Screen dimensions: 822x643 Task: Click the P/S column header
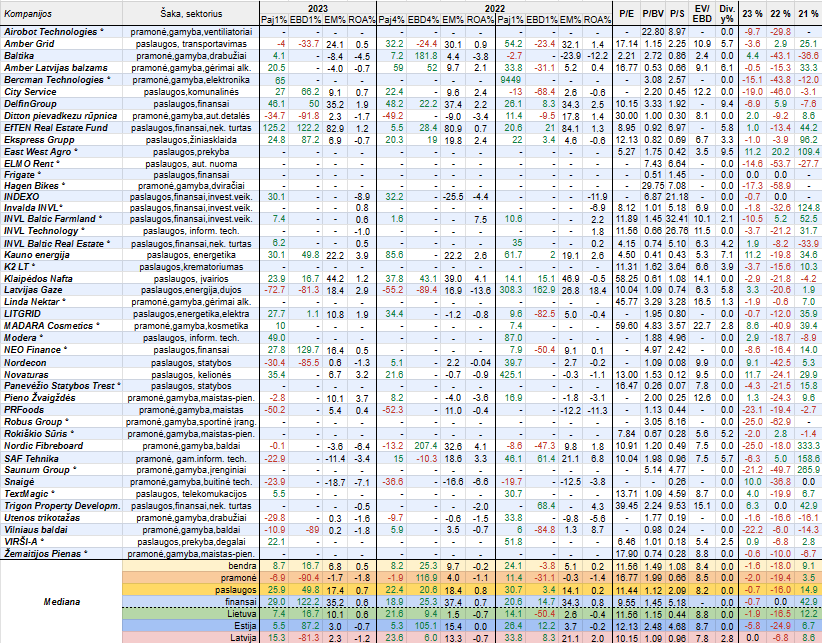click(677, 14)
